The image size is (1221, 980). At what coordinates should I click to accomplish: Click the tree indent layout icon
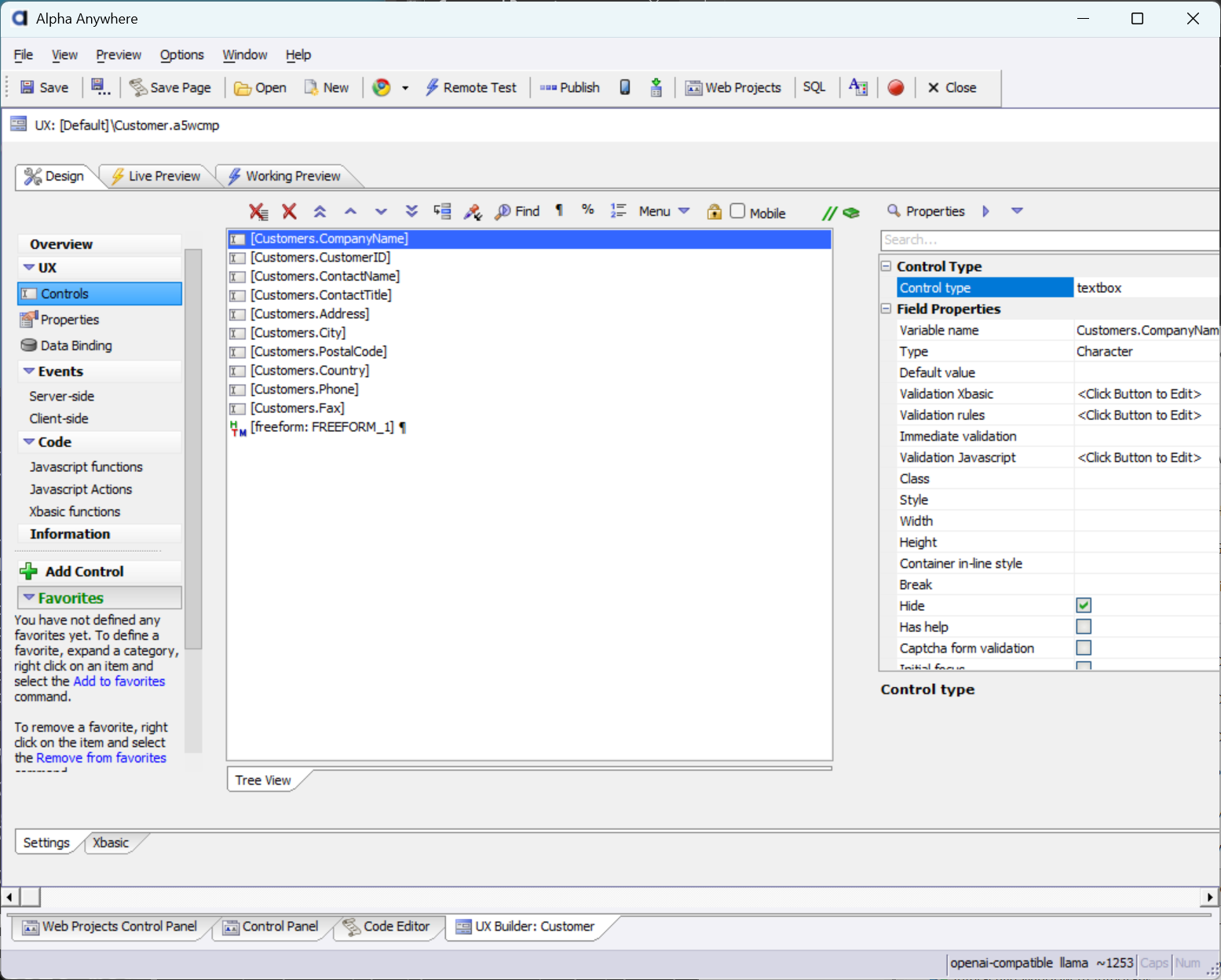(x=442, y=210)
